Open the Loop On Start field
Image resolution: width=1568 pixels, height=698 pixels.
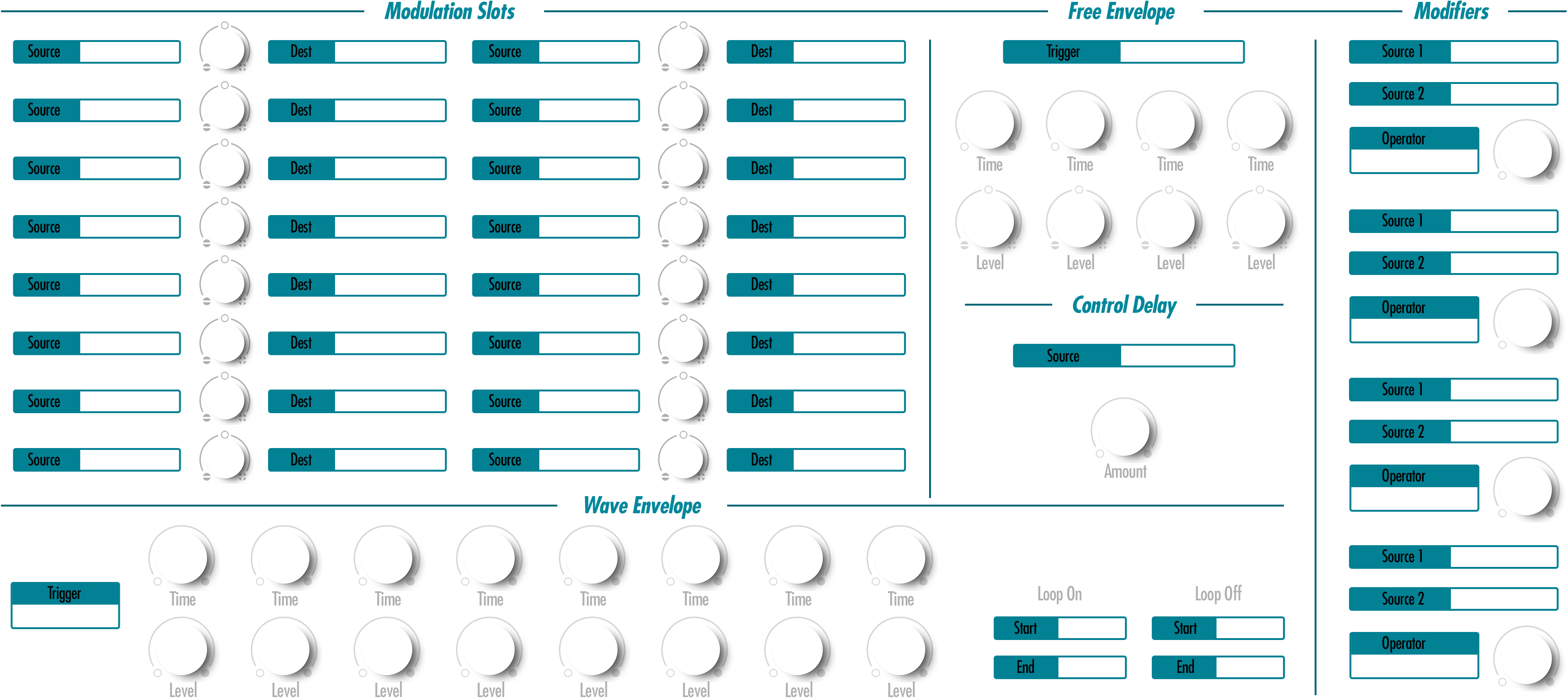click(1060, 628)
